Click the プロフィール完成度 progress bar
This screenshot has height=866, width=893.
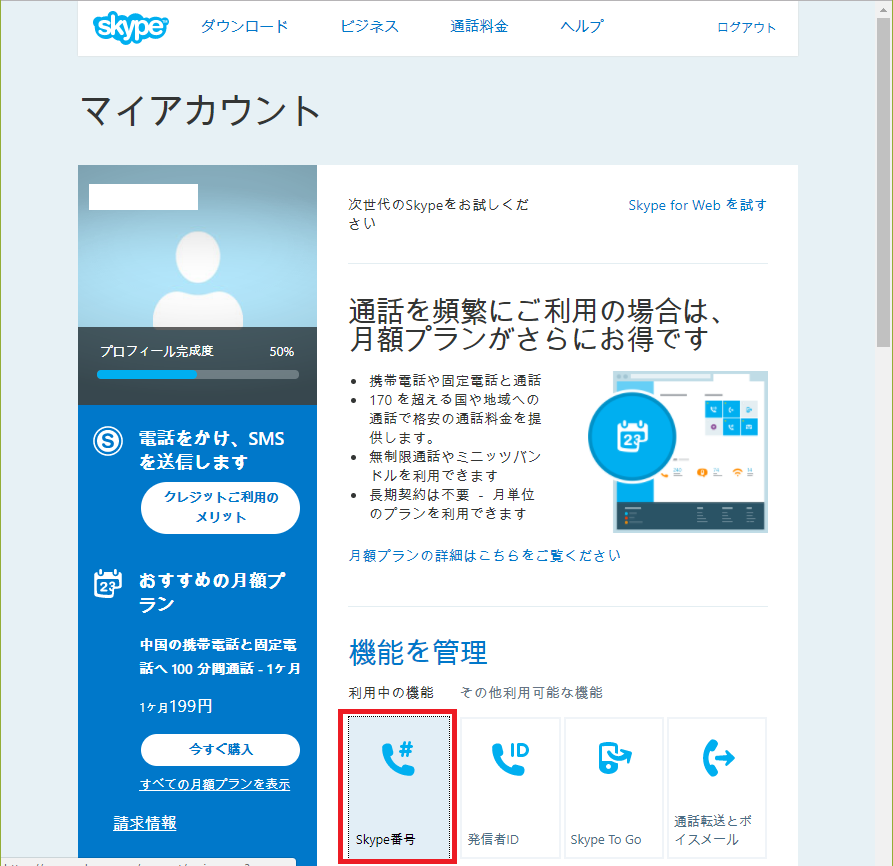(198, 375)
